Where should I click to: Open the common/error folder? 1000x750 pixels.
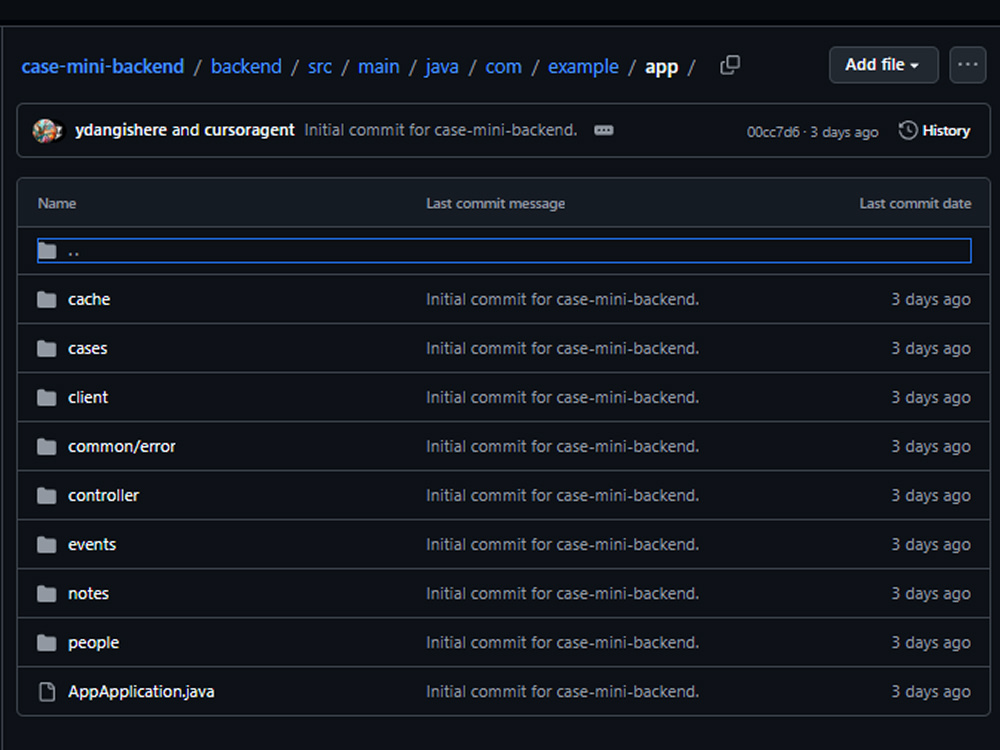coord(121,446)
